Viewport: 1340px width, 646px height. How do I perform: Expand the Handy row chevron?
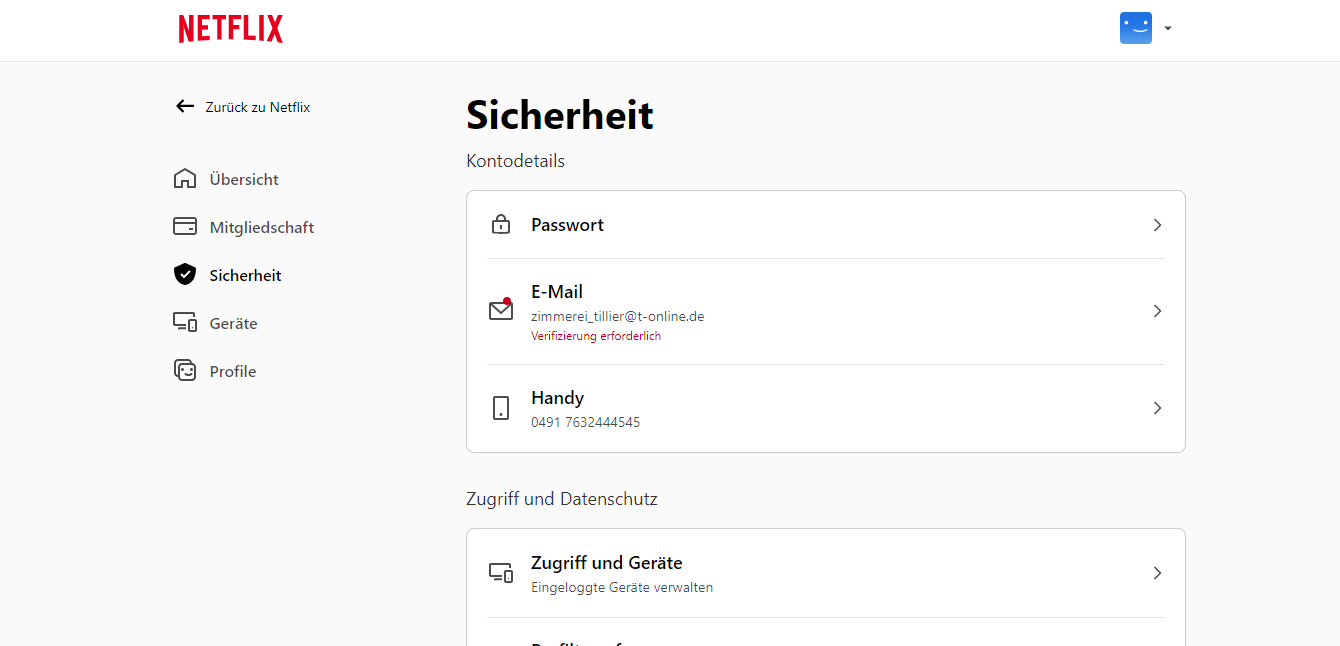coord(1157,408)
